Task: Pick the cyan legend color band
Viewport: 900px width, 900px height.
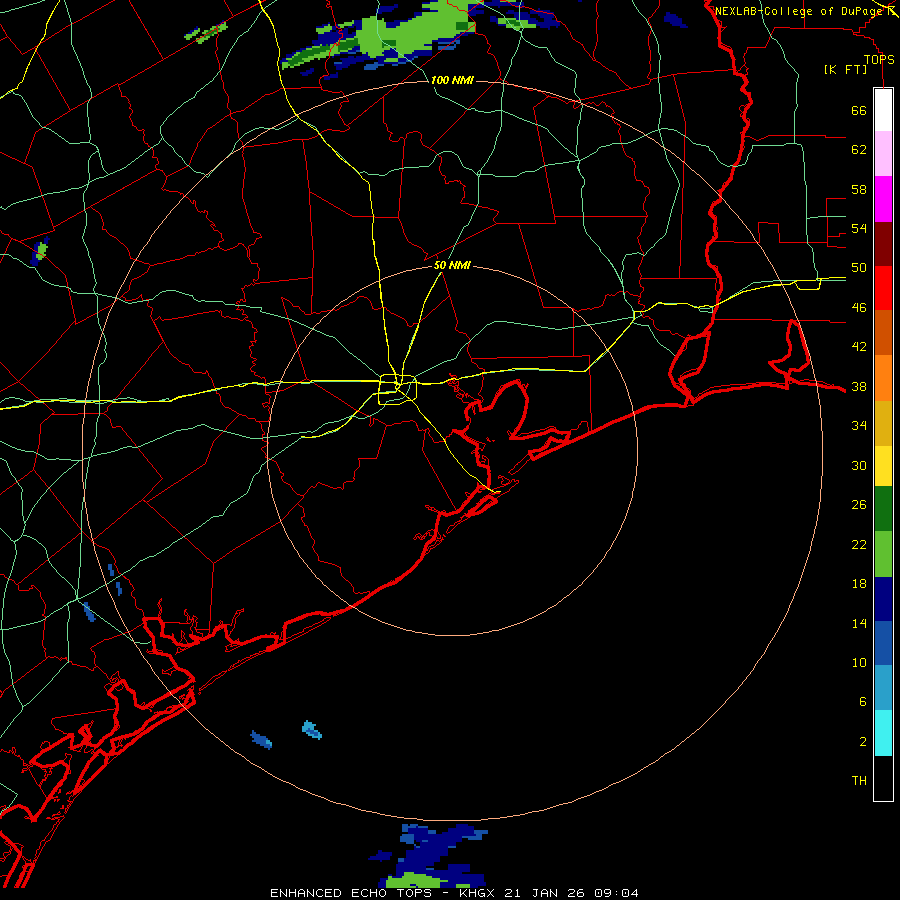Action: pyautogui.click(x=883, y=734)
